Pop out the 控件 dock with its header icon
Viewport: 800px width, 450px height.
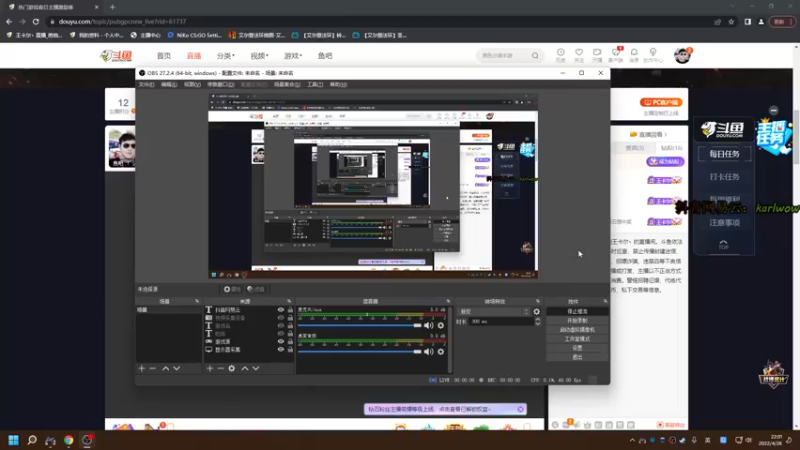[x=605, y=301]
